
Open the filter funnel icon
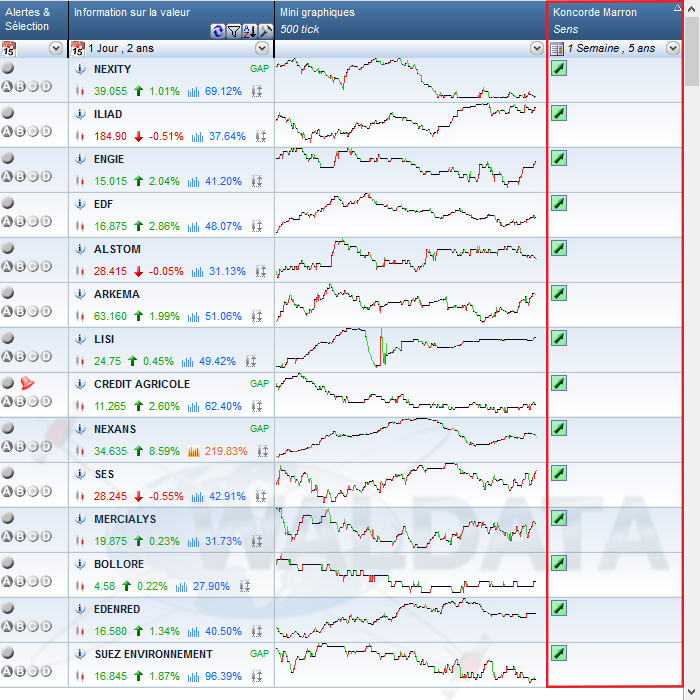click(x=234, y=31)
